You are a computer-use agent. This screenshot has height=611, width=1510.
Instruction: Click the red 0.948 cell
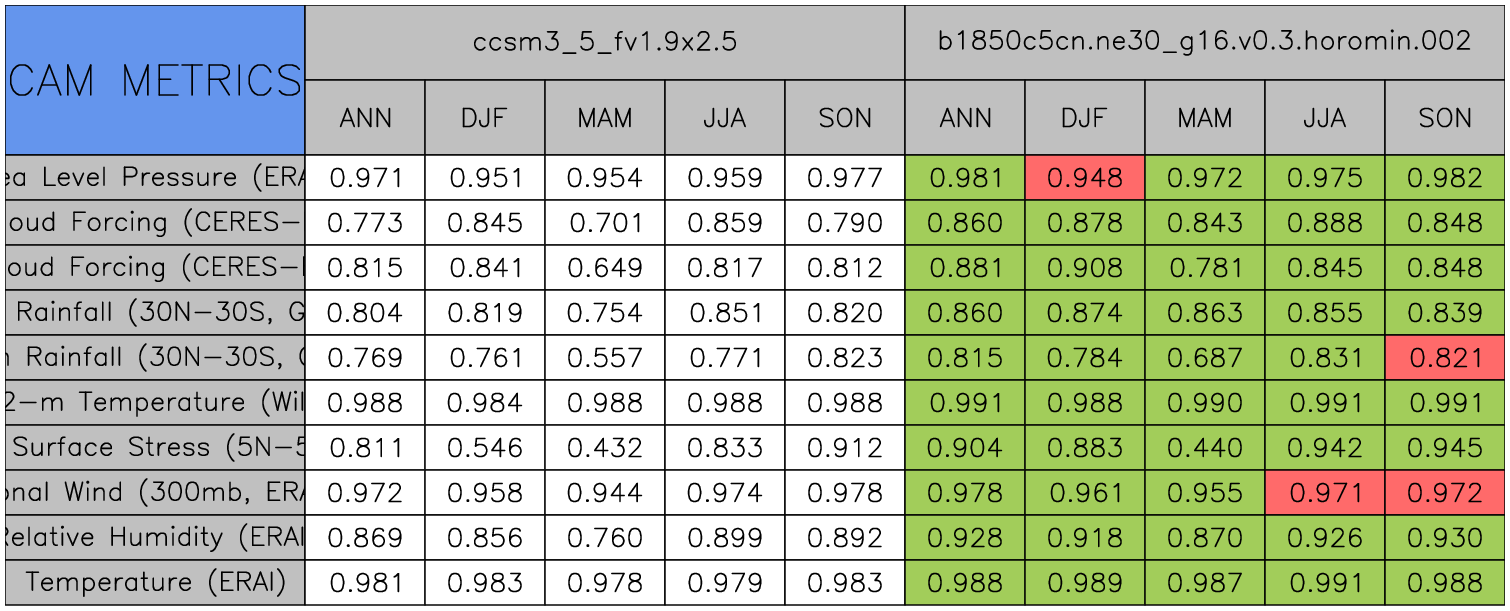1084,178
